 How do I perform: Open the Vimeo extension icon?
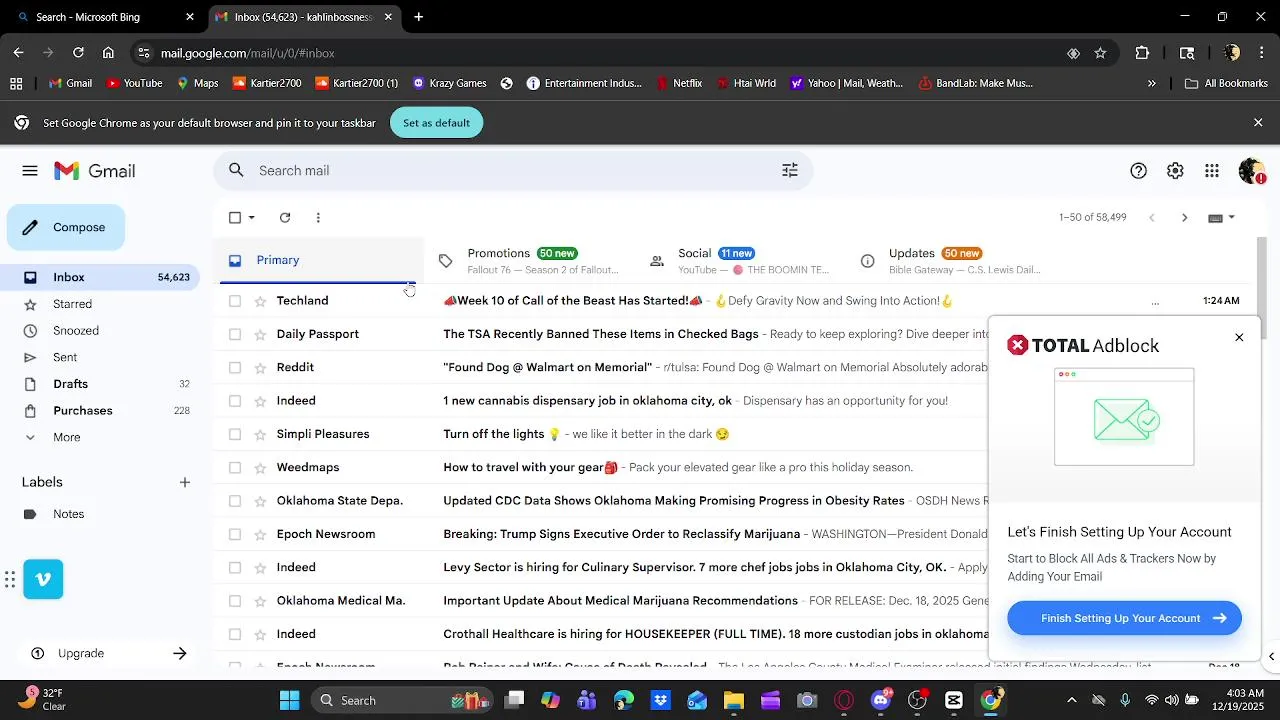(43, 579)
